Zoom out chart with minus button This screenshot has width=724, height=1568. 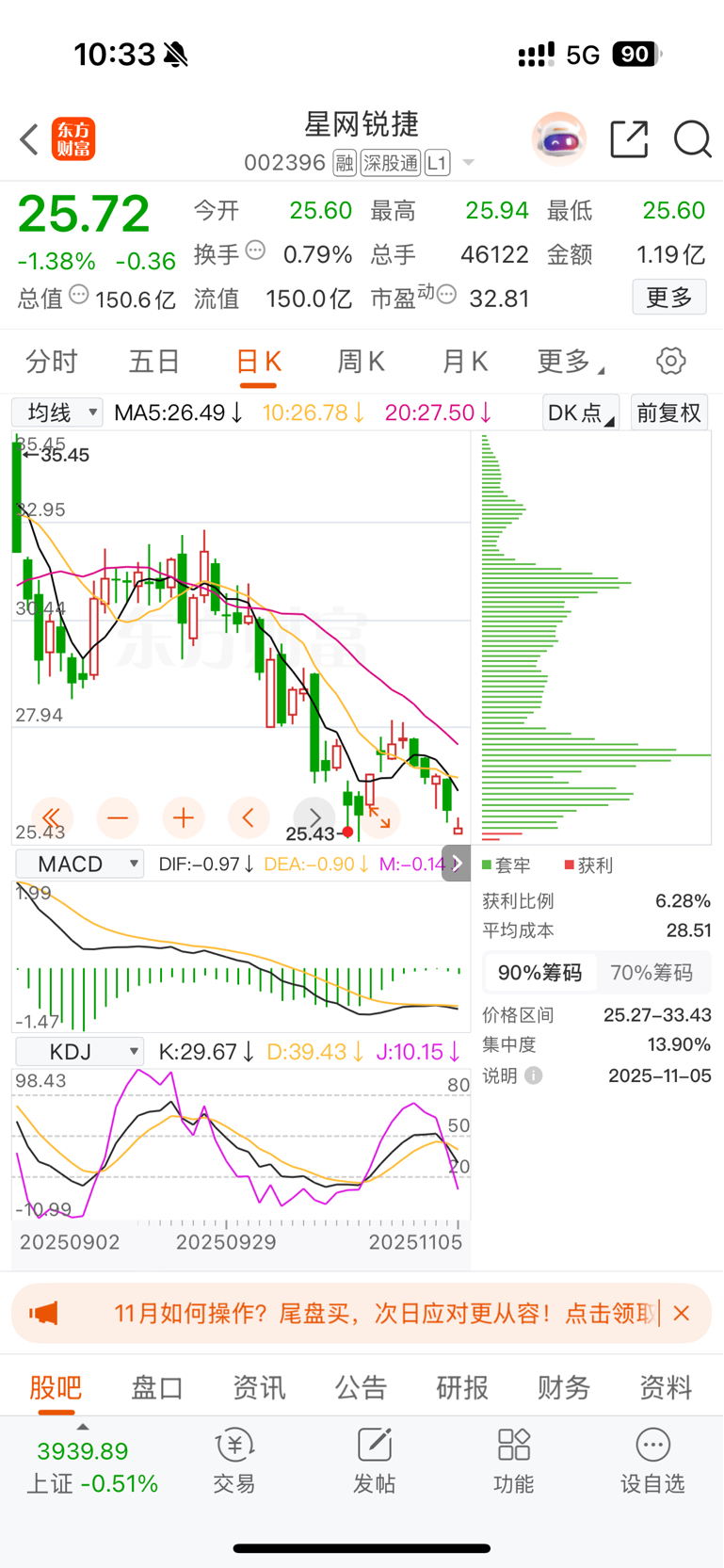(x=118, y=817)
